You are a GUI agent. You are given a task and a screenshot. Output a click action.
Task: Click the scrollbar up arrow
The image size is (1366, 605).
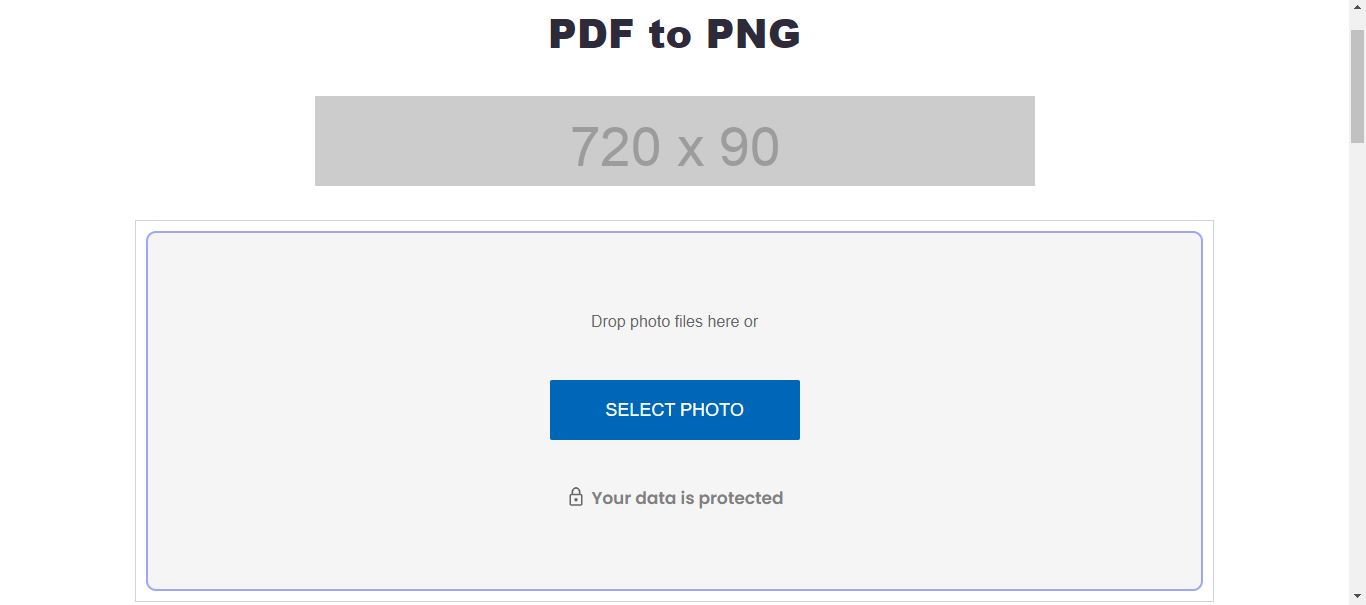pyautogui.click(x=1358, y=7)
